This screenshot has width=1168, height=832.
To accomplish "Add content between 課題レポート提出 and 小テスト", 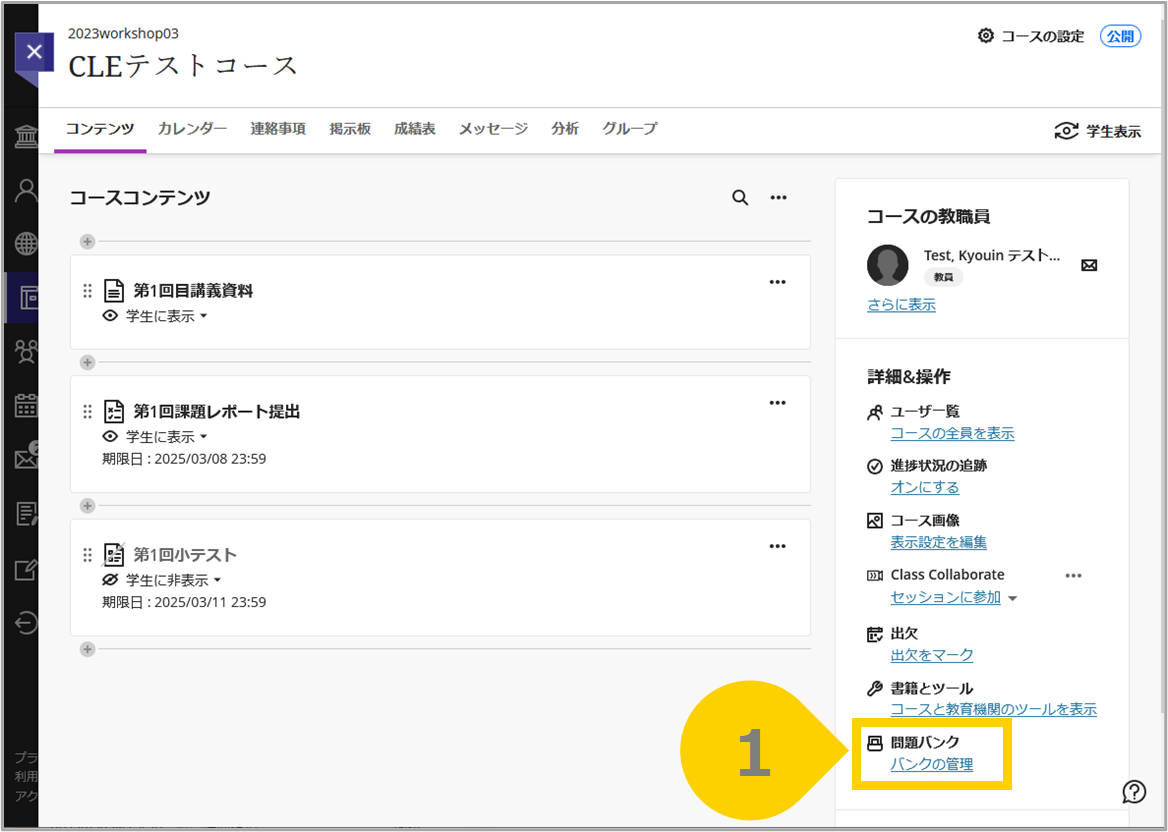I will coord(87,506).
